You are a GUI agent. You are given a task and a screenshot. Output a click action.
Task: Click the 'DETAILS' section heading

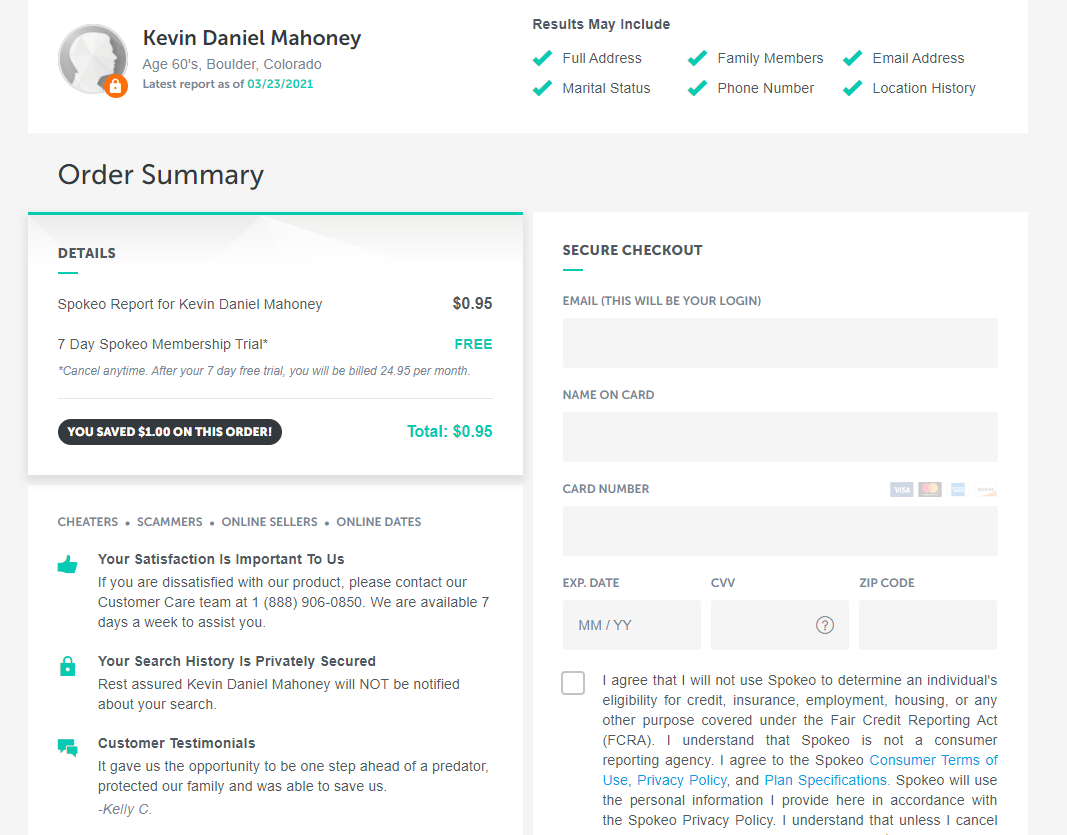pyautogui.click(x=86, y=253)
